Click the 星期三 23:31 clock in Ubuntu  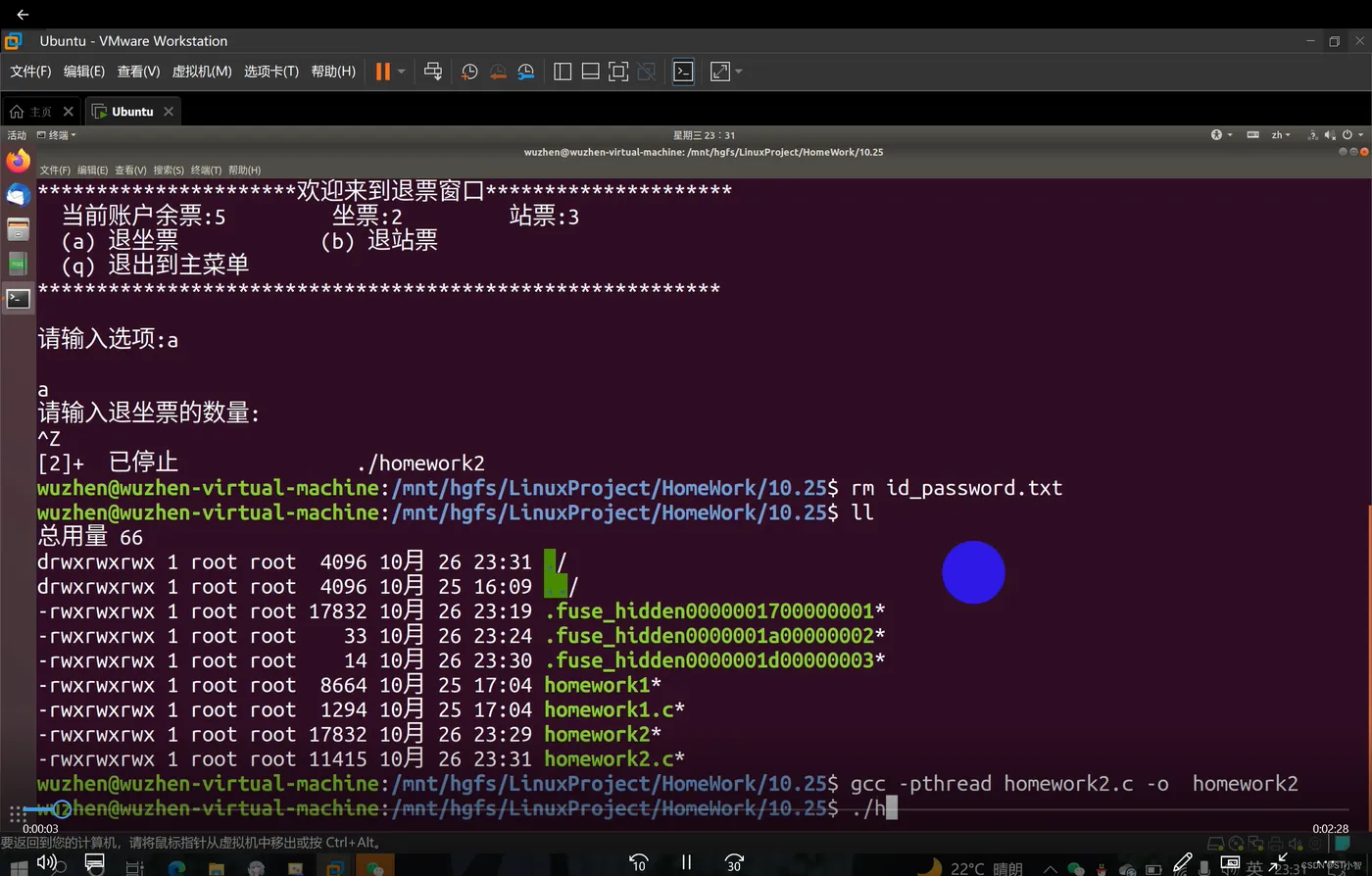coord(704,135)
